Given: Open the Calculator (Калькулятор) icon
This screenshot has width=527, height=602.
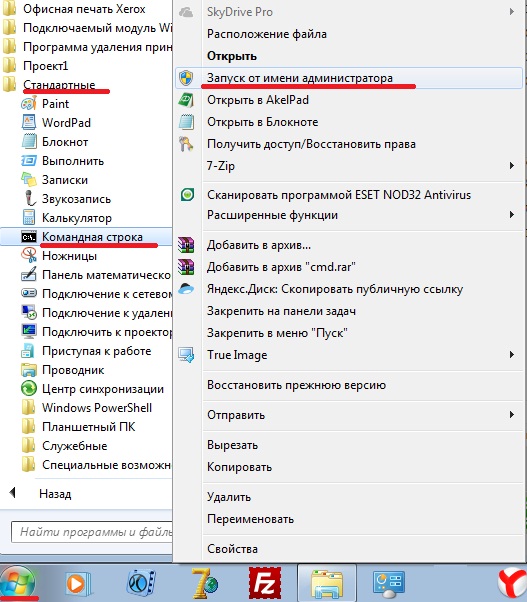Looking at the screenshot, I should (29, 218).
